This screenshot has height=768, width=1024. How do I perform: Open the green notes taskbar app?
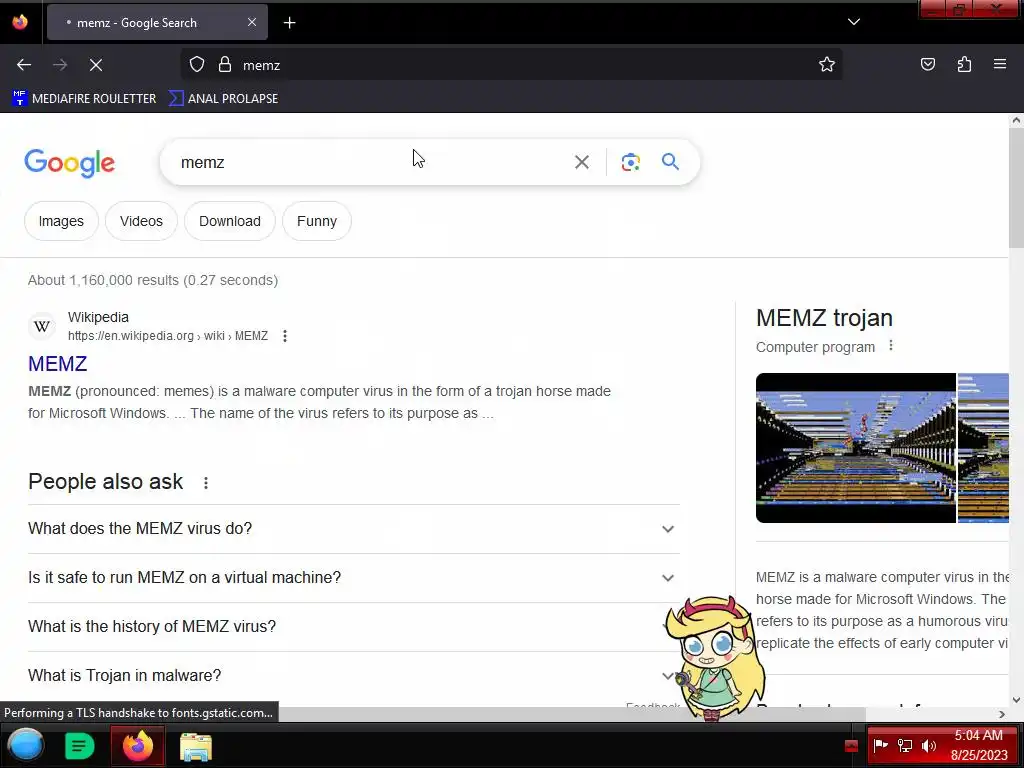coord(79,746)
